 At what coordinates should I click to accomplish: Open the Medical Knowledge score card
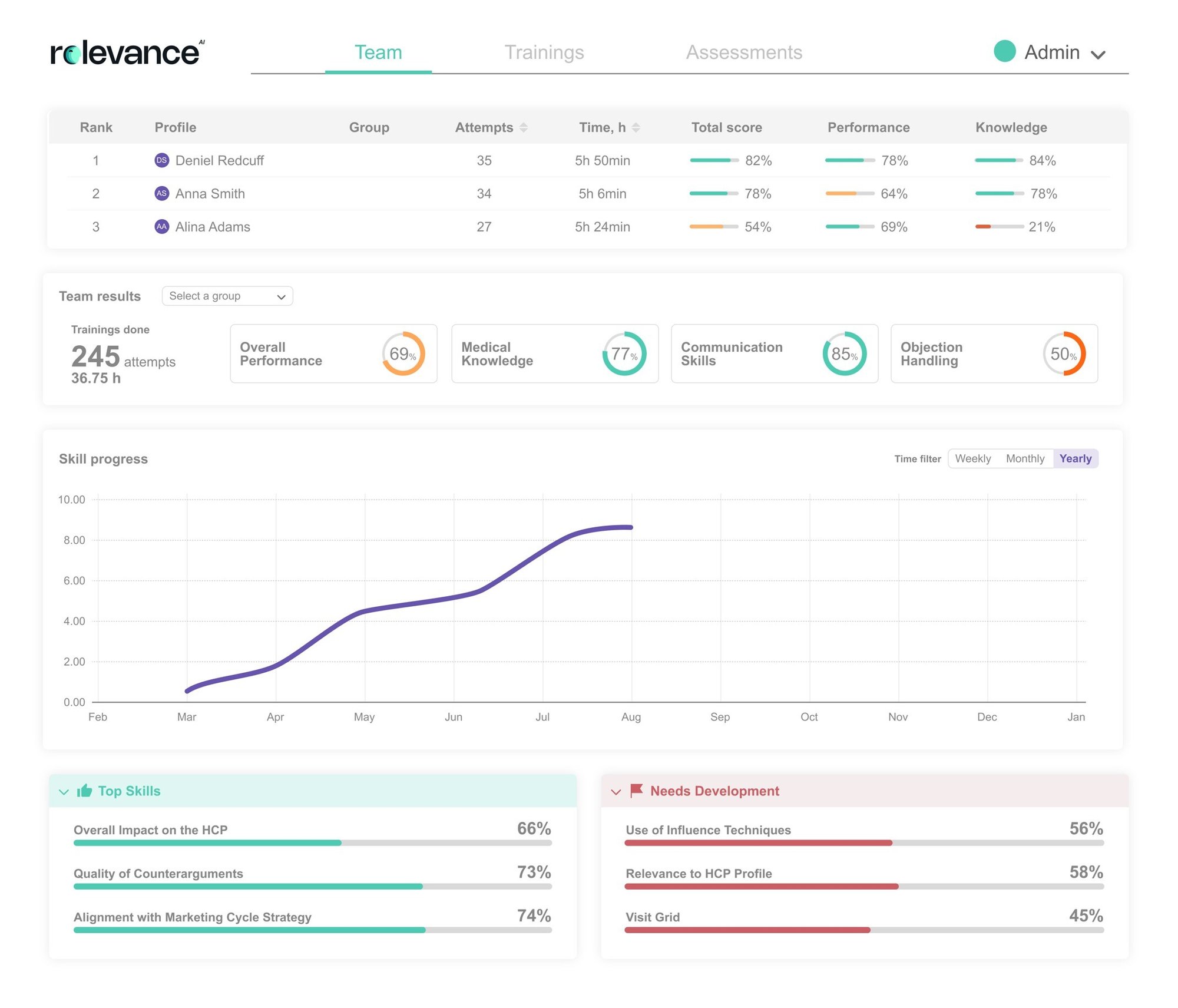554,353
